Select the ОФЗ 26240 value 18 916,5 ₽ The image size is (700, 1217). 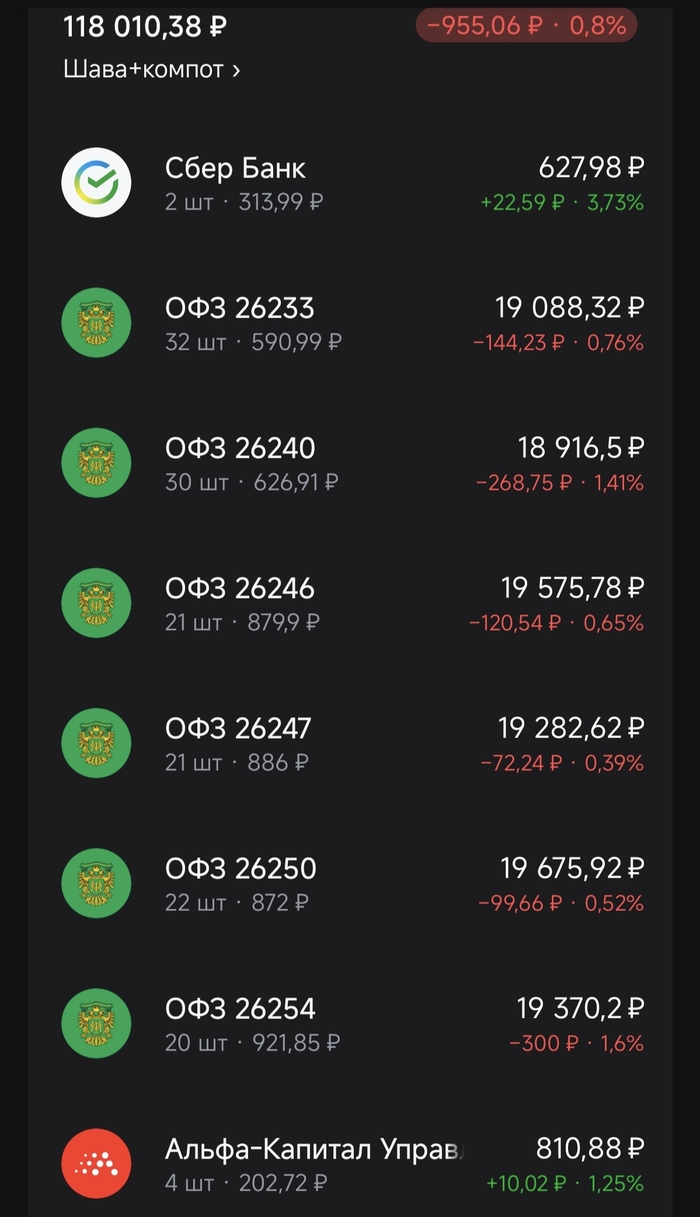pos(580,447)
